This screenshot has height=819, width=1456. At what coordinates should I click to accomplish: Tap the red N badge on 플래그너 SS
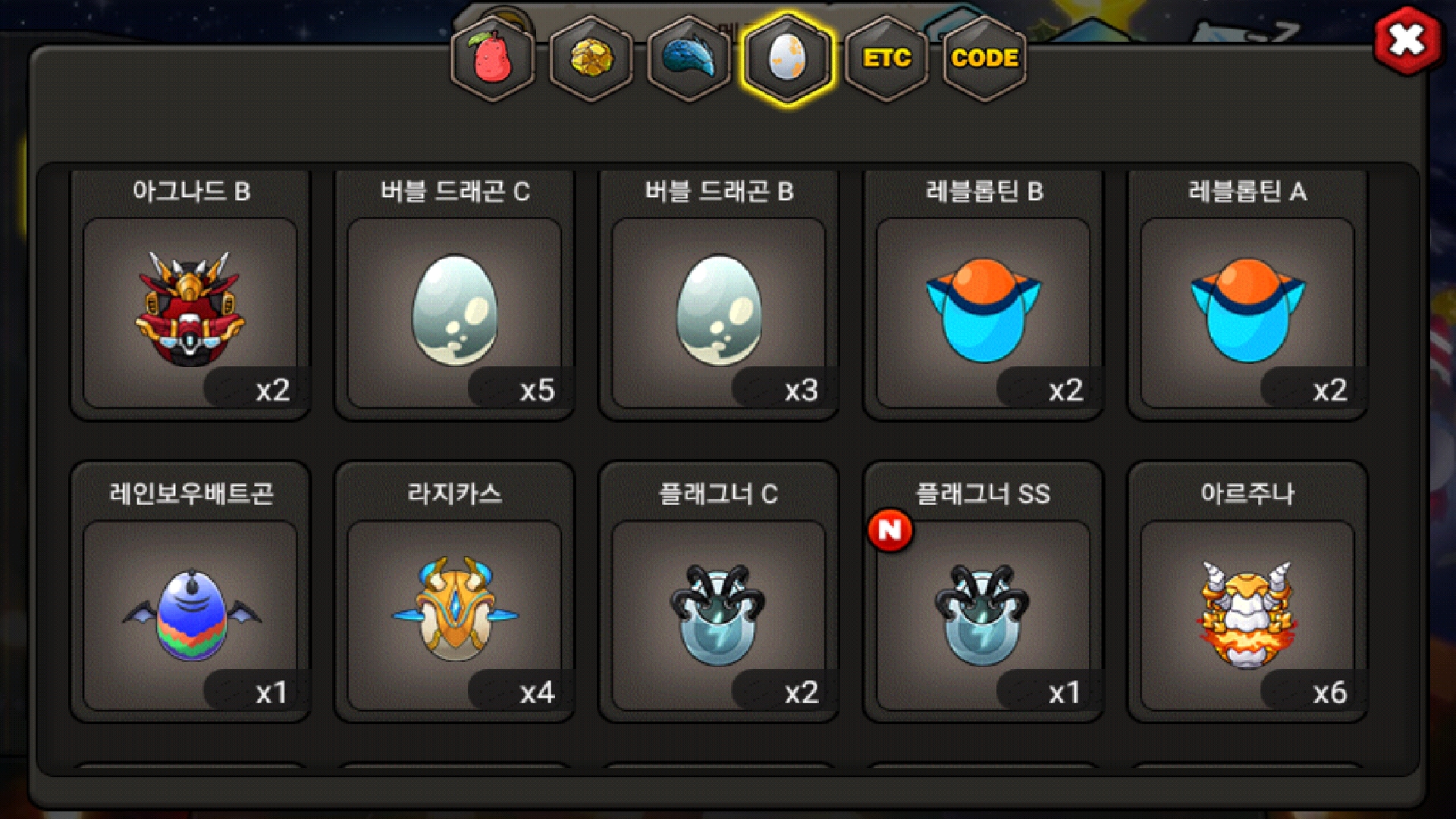click(890, 530)
